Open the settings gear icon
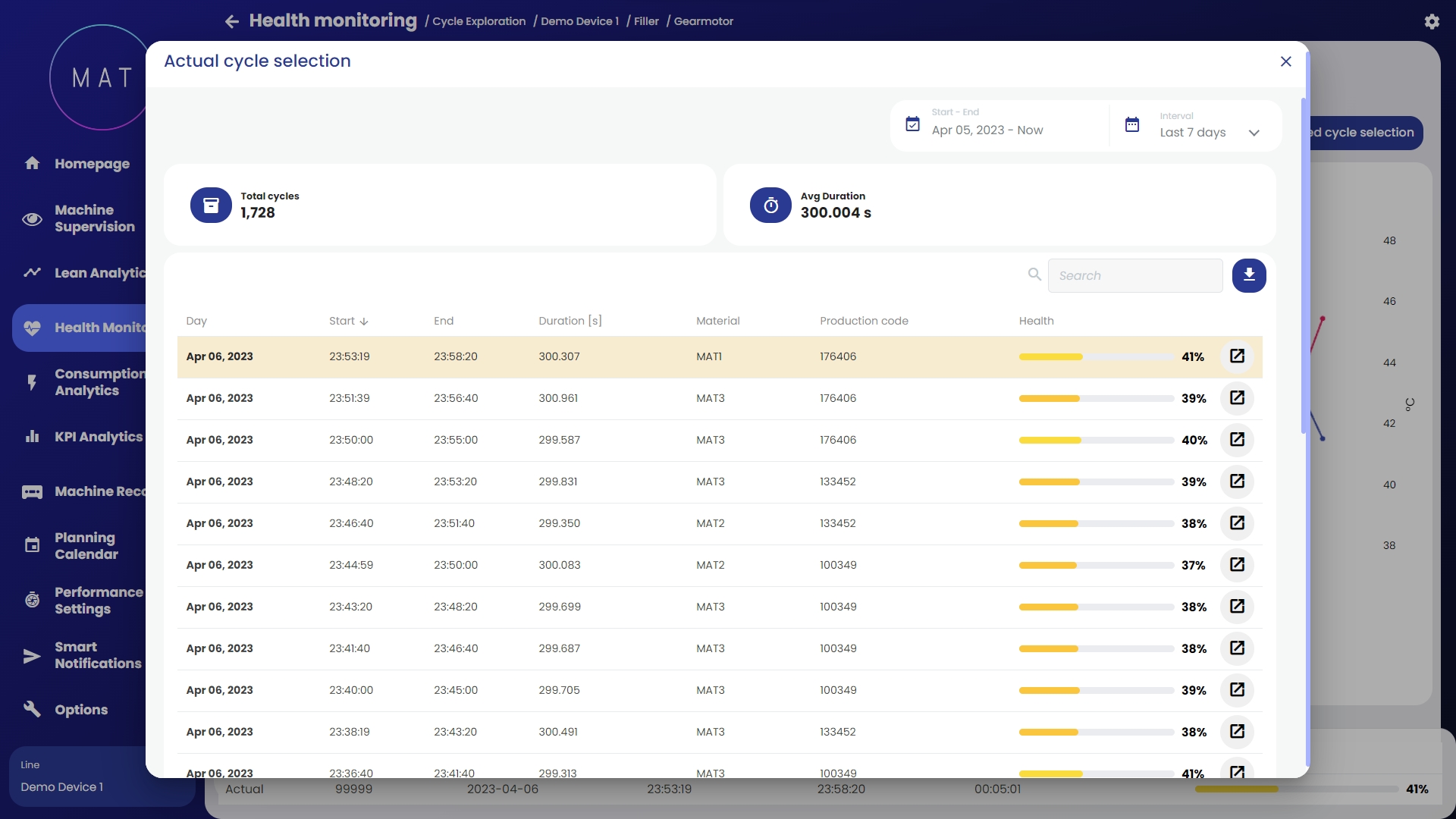 (1431, 21)
